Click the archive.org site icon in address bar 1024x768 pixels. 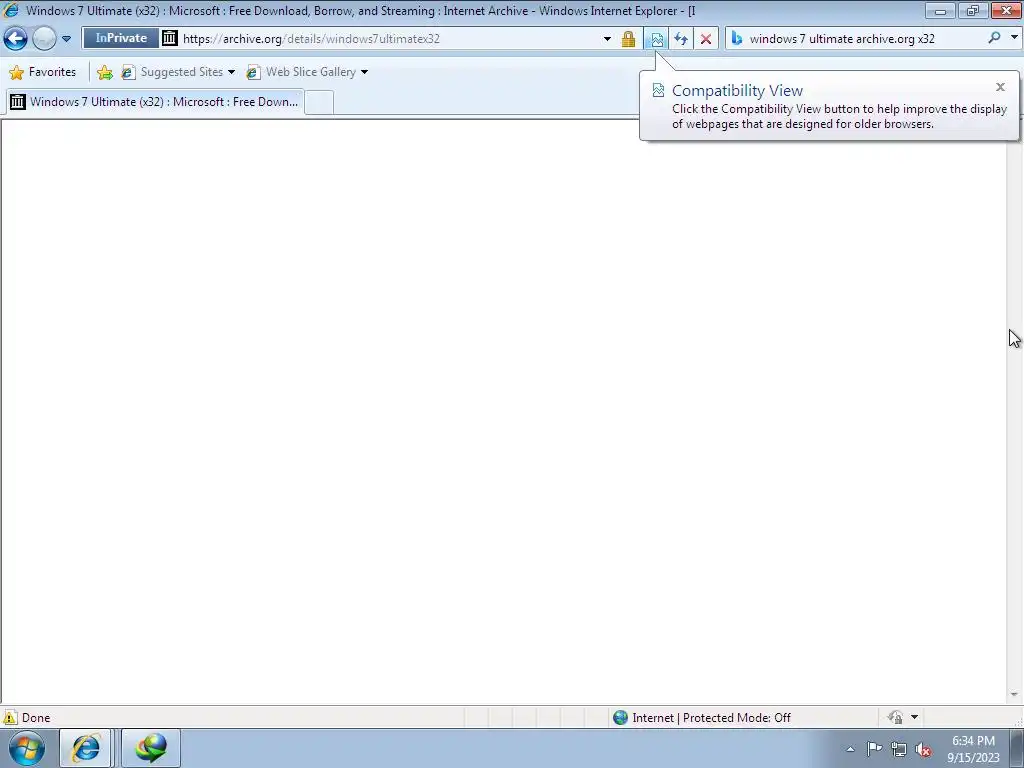(x=170, y=38)
